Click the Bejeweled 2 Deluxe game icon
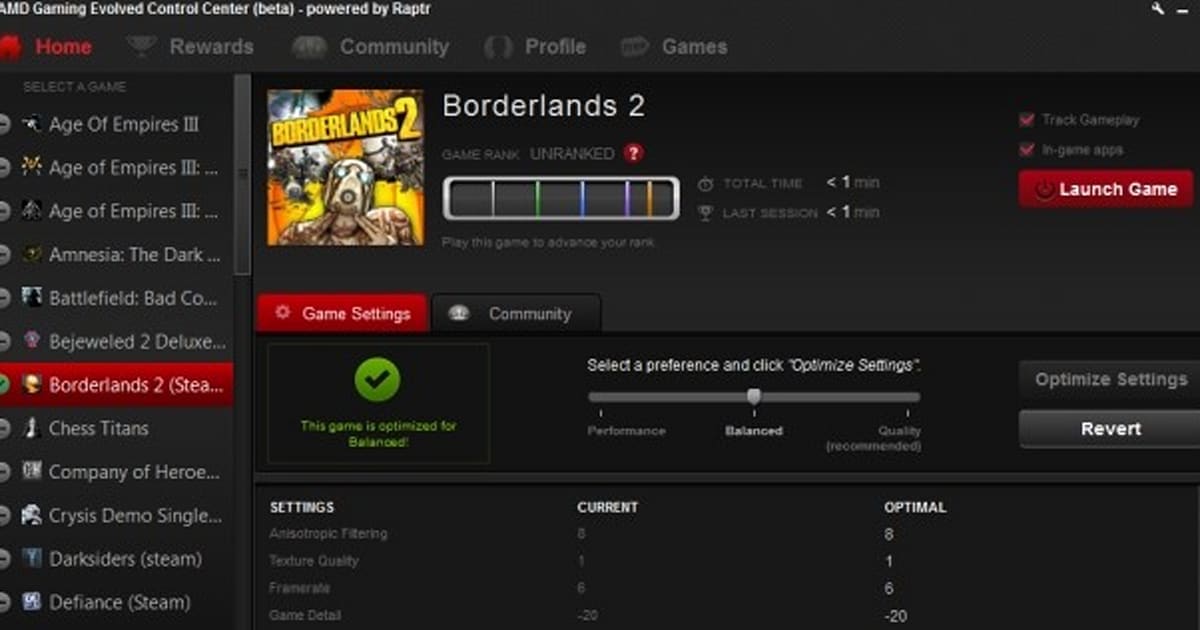Viewport: 1200px width, 630px height. pyautogui.click(x=32, y=341)
